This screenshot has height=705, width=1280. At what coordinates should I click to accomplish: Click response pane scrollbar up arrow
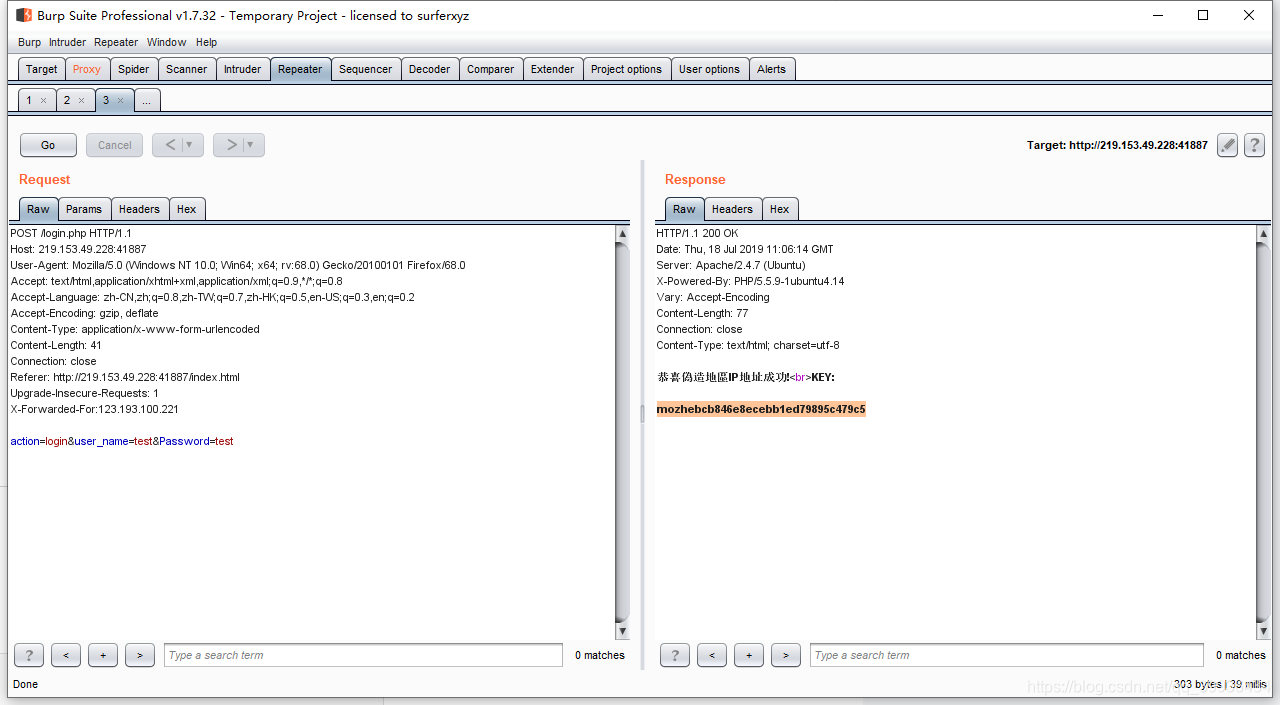coord(1263,234)
